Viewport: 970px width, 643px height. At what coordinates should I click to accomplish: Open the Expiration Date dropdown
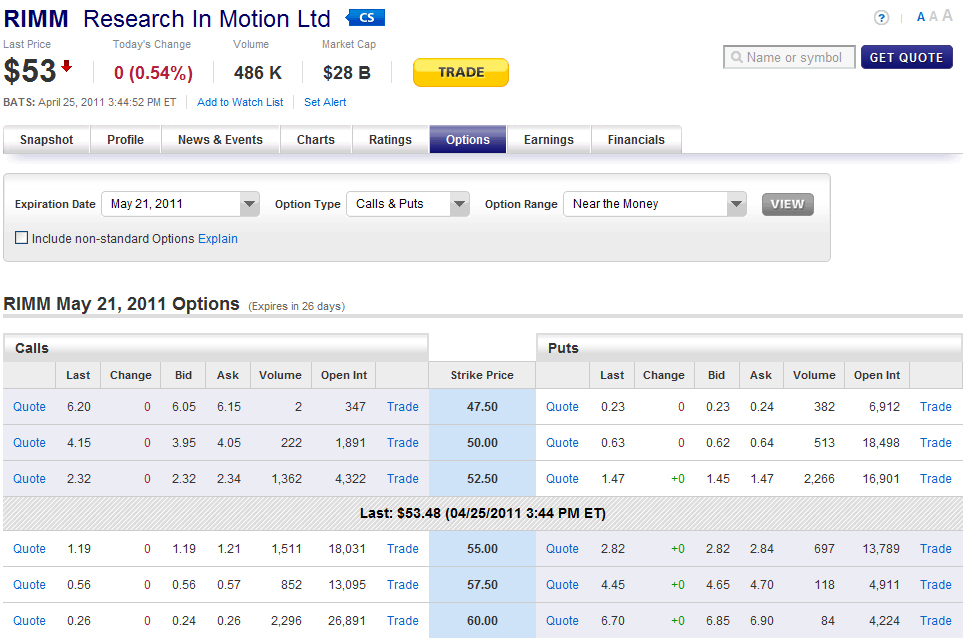click(x=180, y=204)
